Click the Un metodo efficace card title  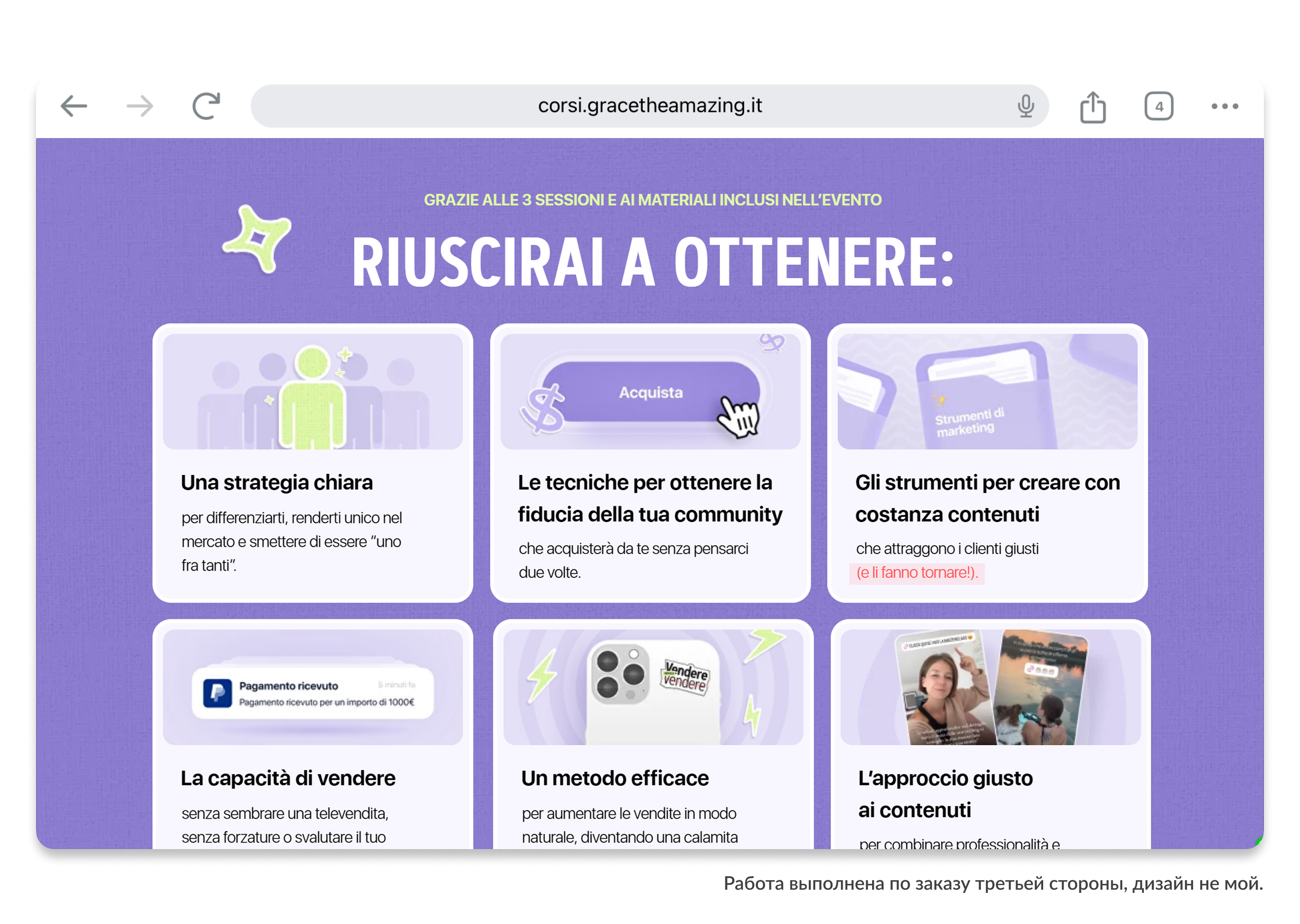(615, 778)
